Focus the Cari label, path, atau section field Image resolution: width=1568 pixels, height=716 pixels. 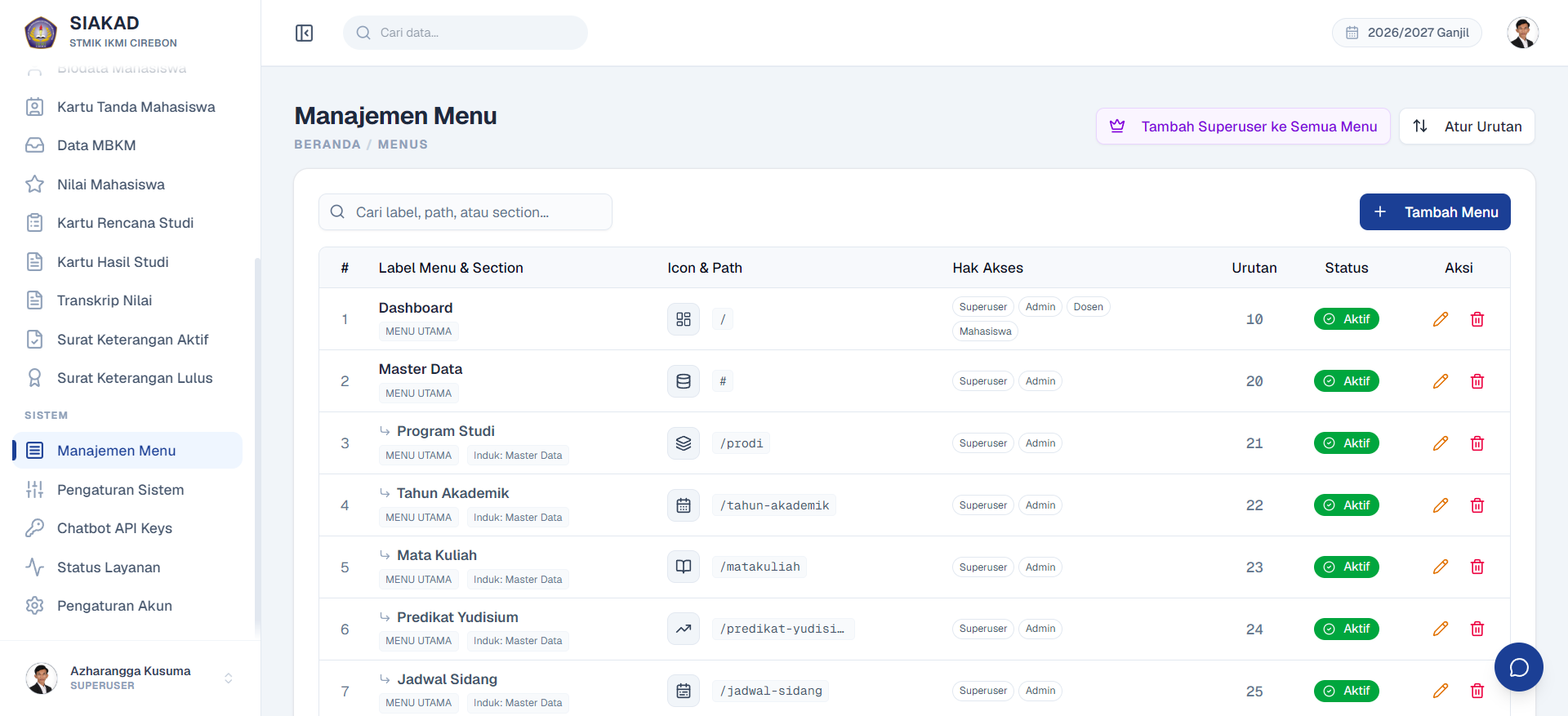[x=465, y=212]
